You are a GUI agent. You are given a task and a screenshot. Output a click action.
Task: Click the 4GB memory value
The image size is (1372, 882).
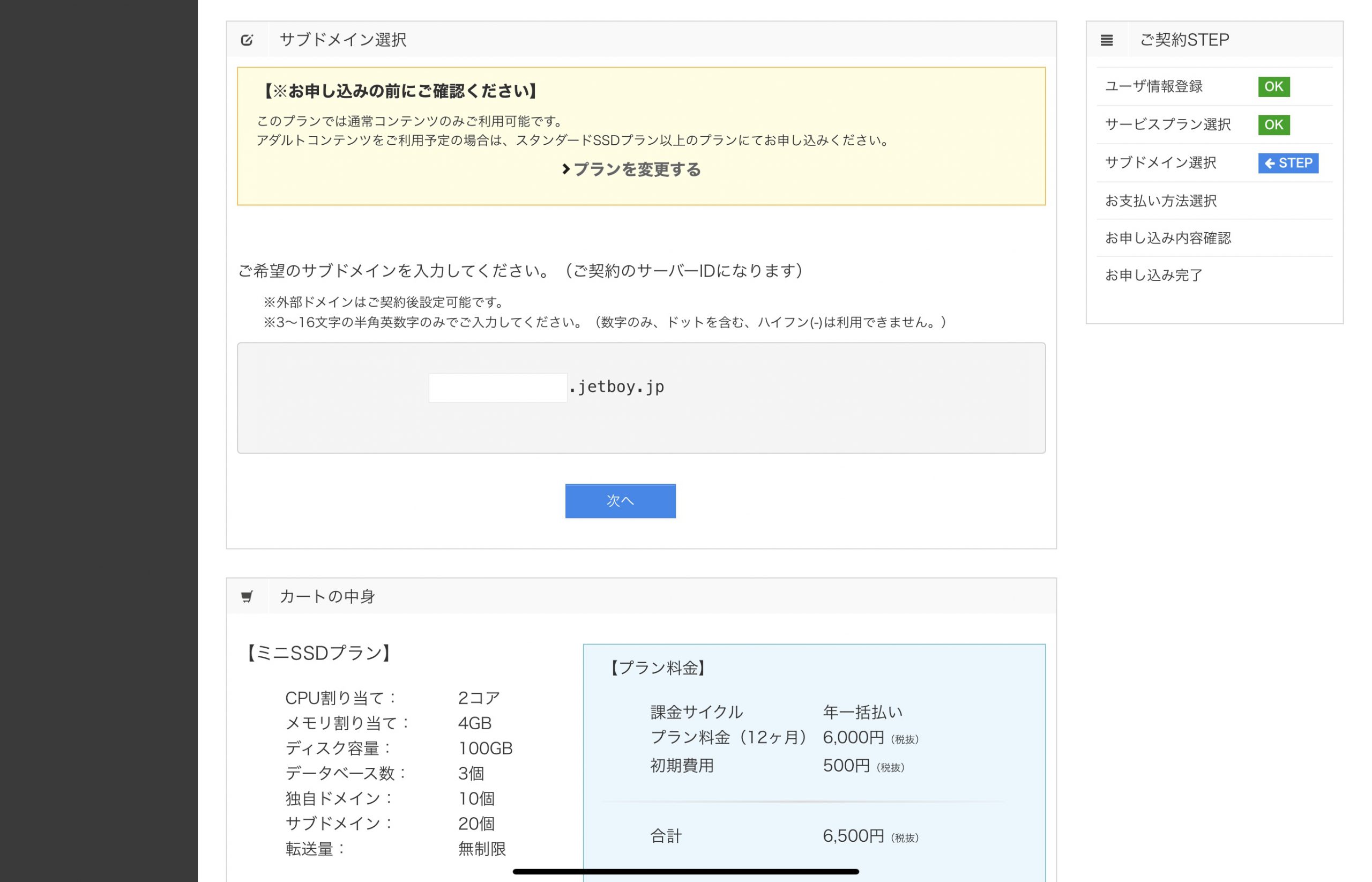(x=474, y=723)
